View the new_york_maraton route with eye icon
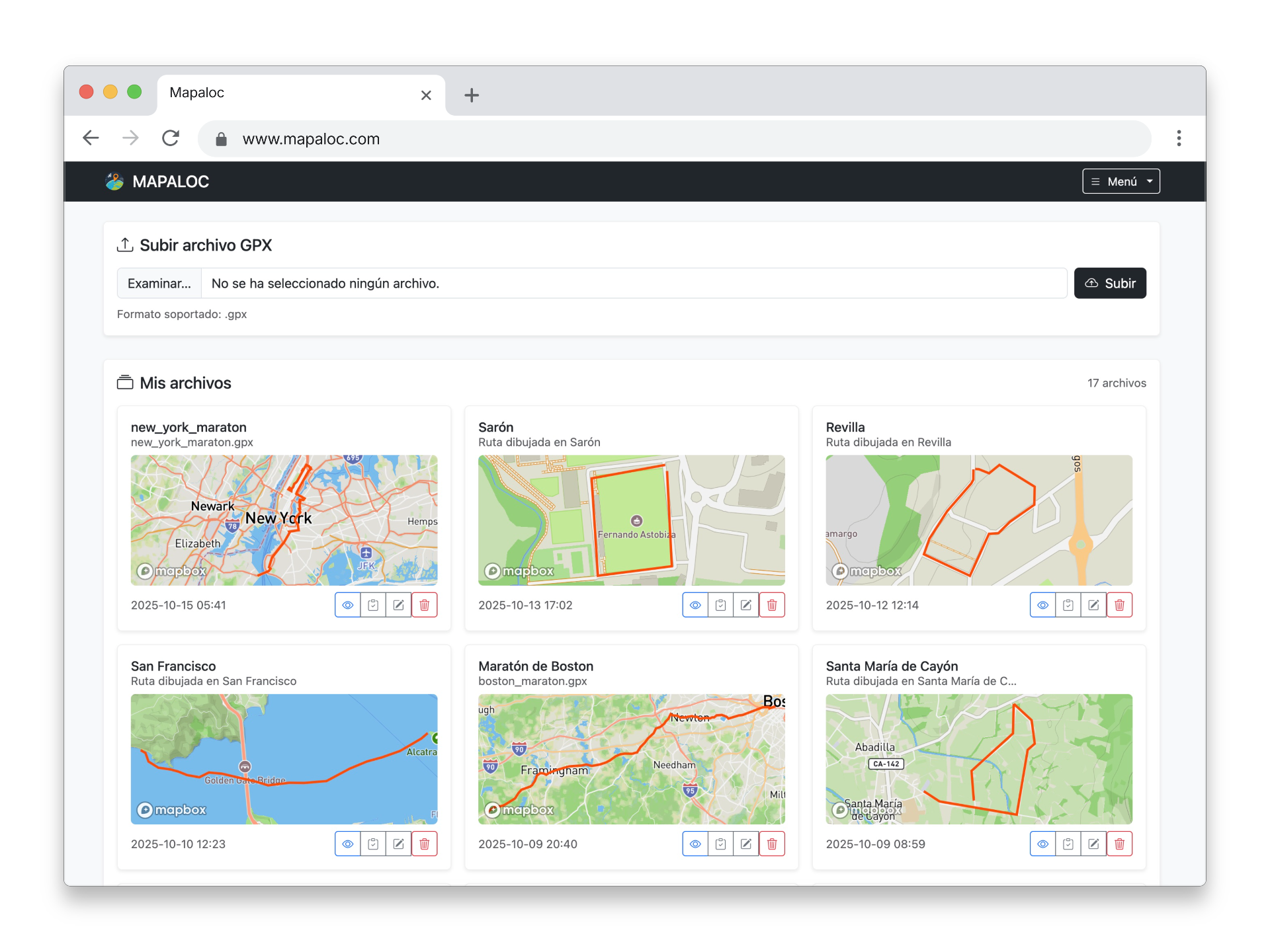 pyautogui.click(x=348, y=605)
